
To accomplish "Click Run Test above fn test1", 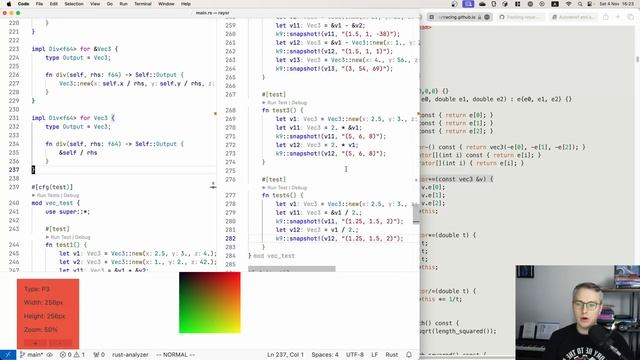I will [x=61, y=237].
